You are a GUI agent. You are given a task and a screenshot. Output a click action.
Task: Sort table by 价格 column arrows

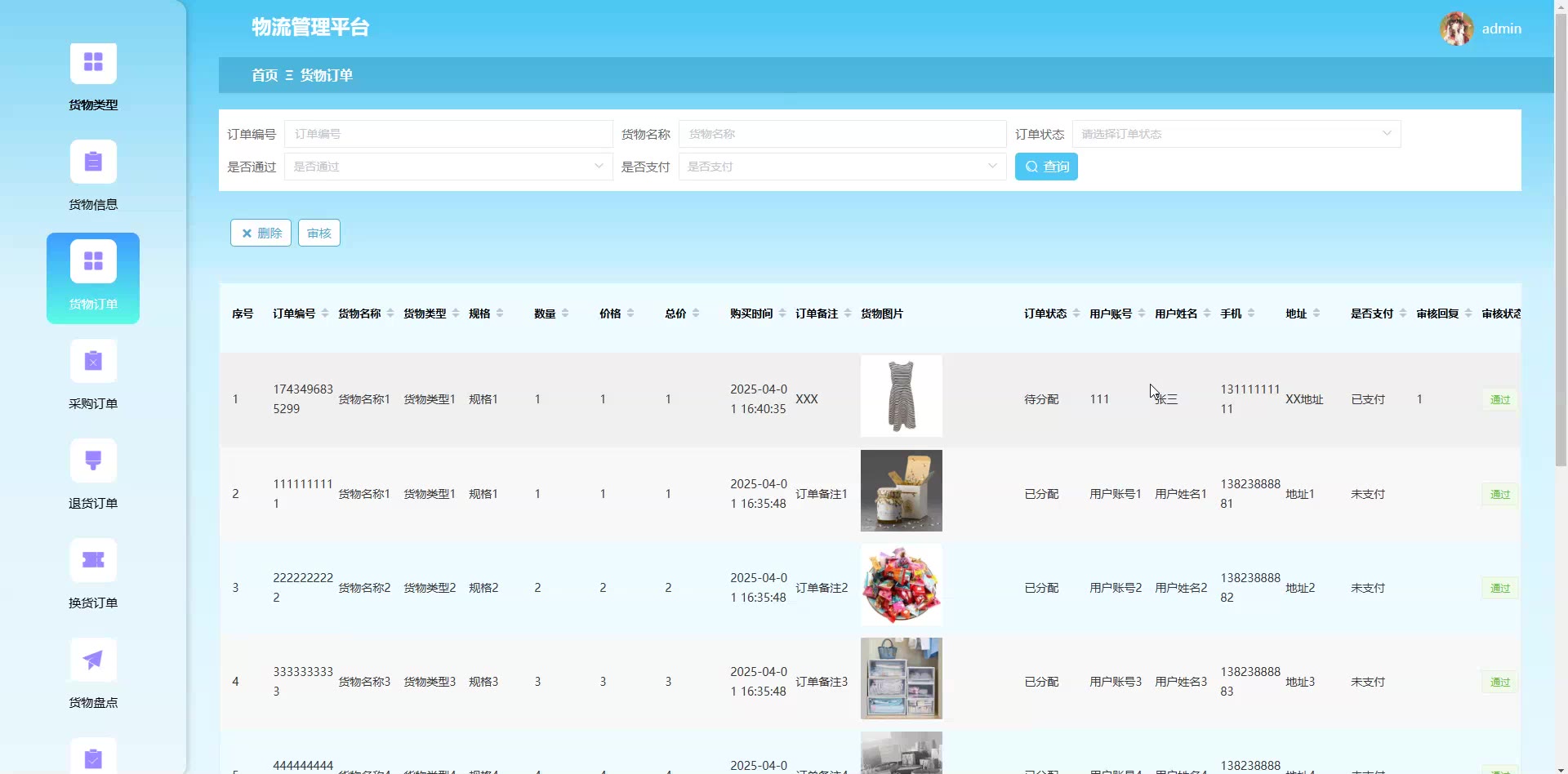630,314
